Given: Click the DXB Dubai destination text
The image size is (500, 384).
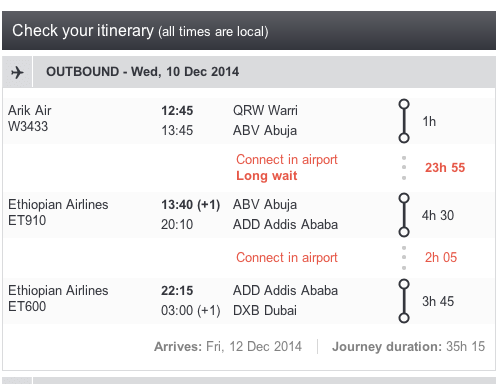Looking at the screenshot, I should click(265, 310).
